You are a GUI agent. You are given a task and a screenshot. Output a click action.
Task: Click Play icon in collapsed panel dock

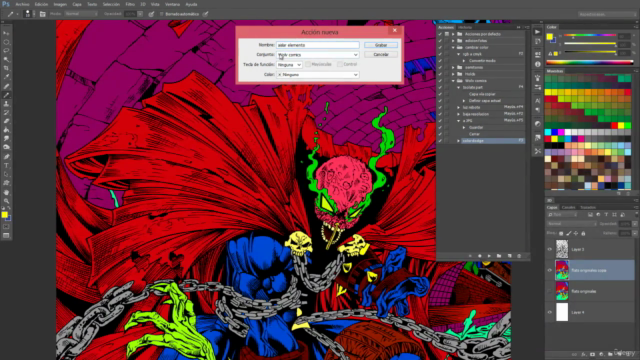(538, 32)
